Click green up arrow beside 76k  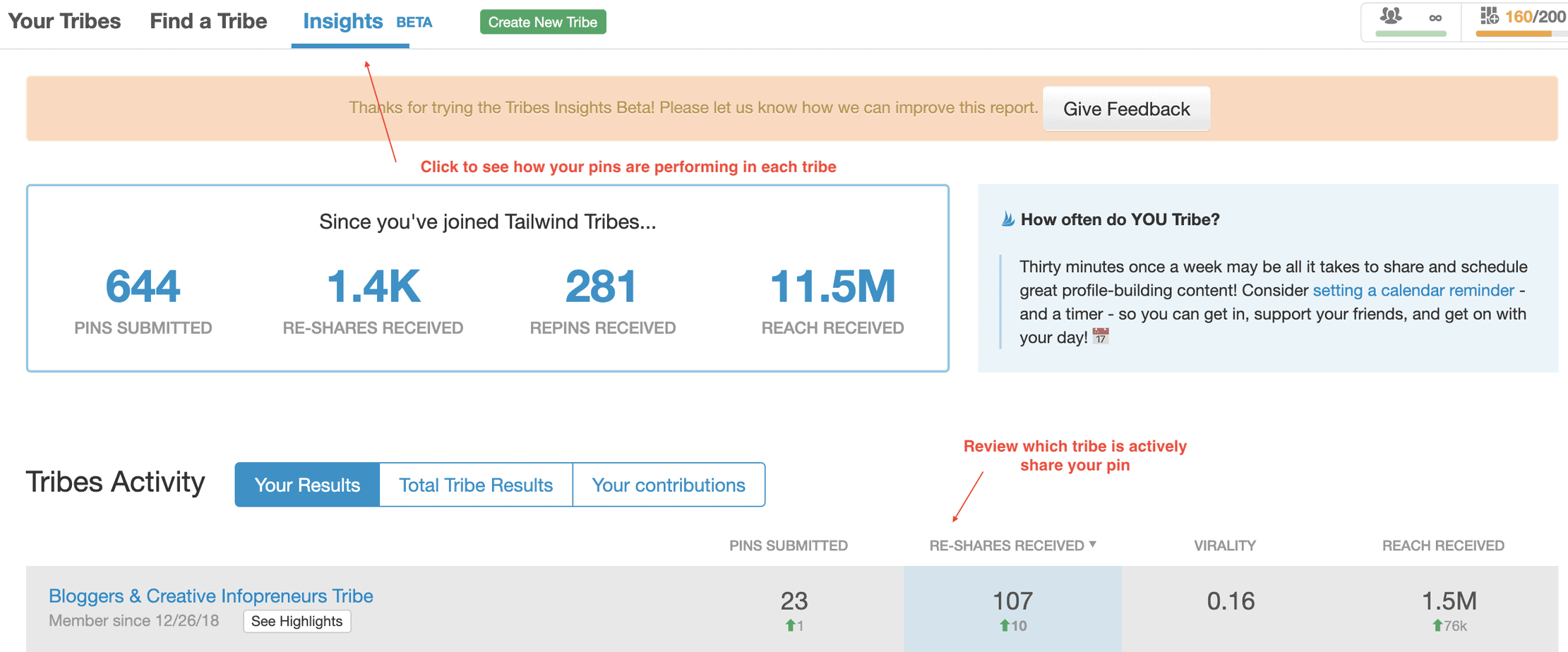pyautogui.click(x=1437, y=625)
